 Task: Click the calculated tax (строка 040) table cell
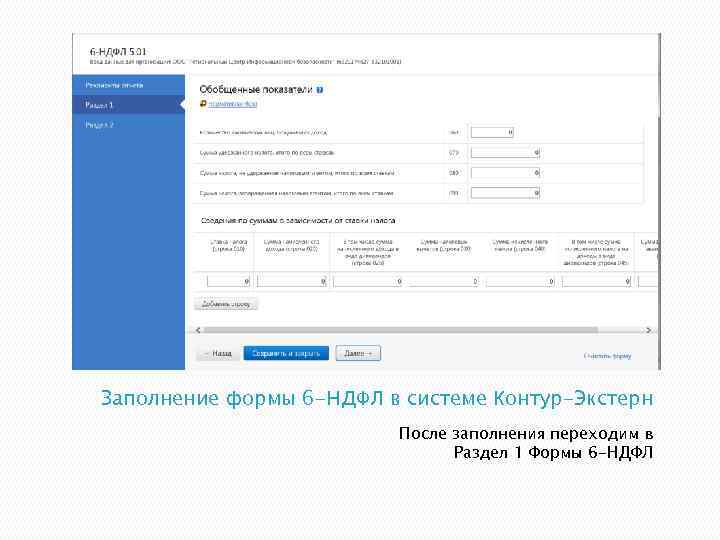point(520,281)
